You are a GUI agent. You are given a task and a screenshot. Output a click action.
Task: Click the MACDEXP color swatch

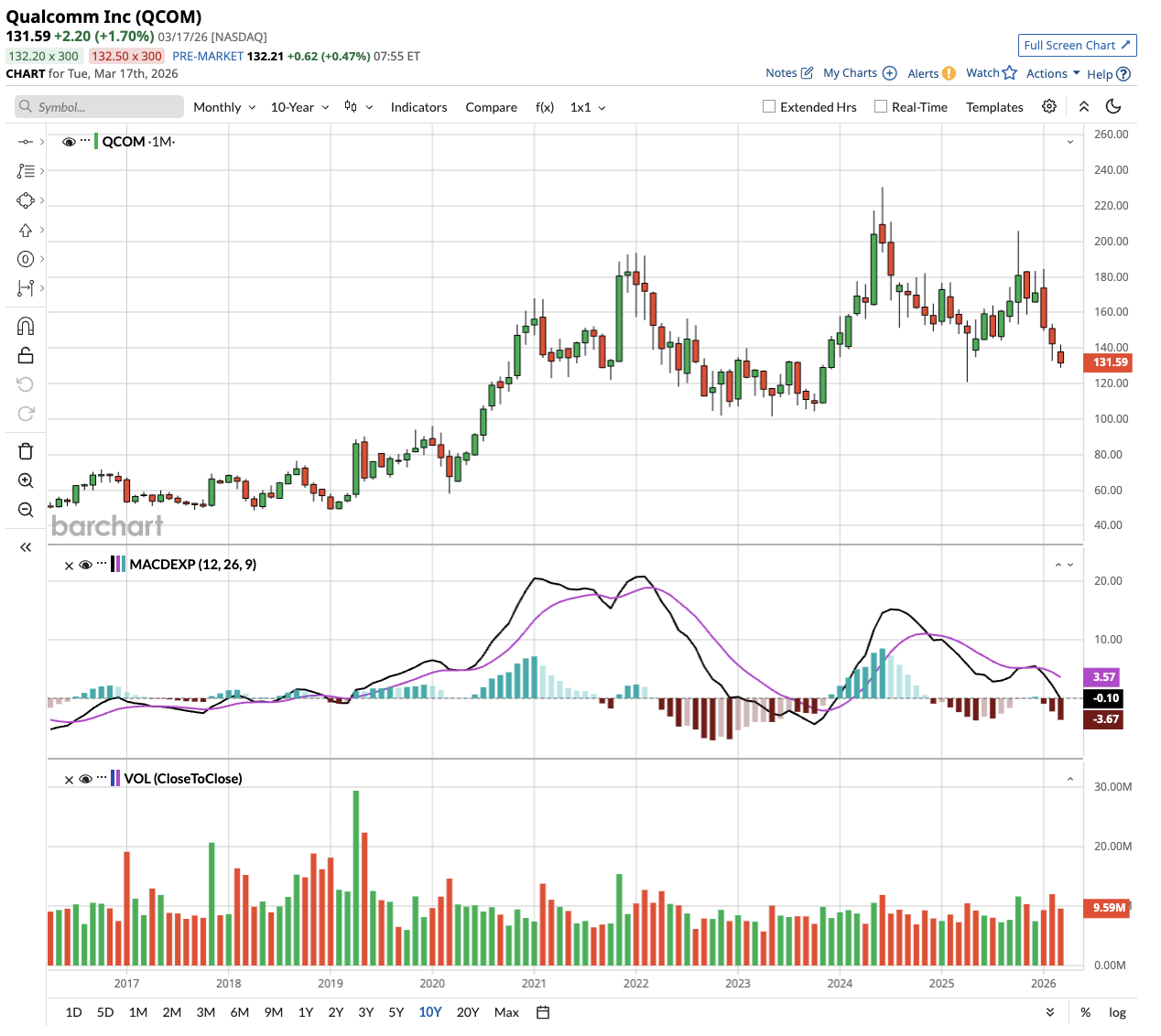click(x=117, y=565)
